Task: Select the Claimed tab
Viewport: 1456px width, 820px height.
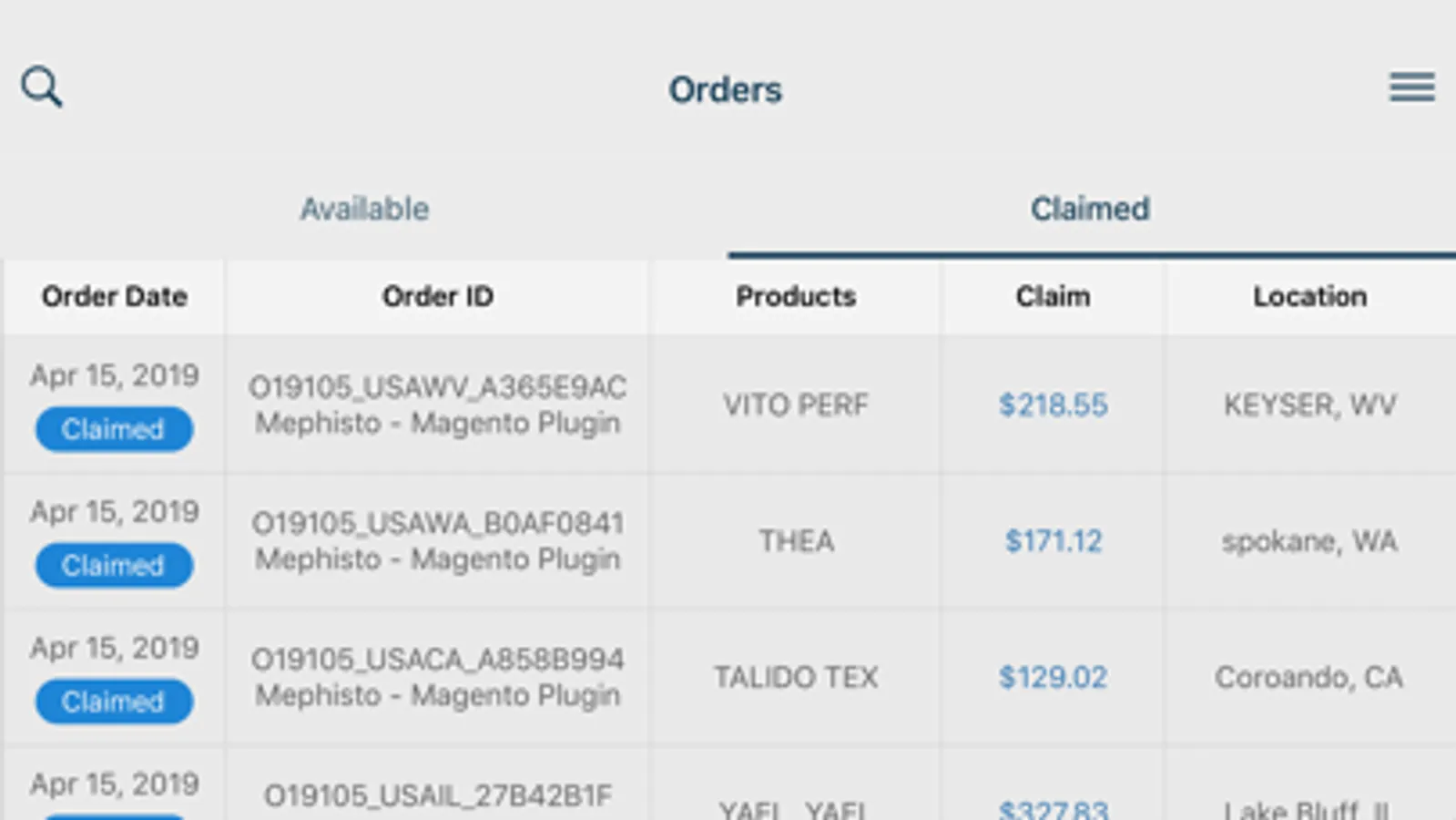Action: point(1090,210)
